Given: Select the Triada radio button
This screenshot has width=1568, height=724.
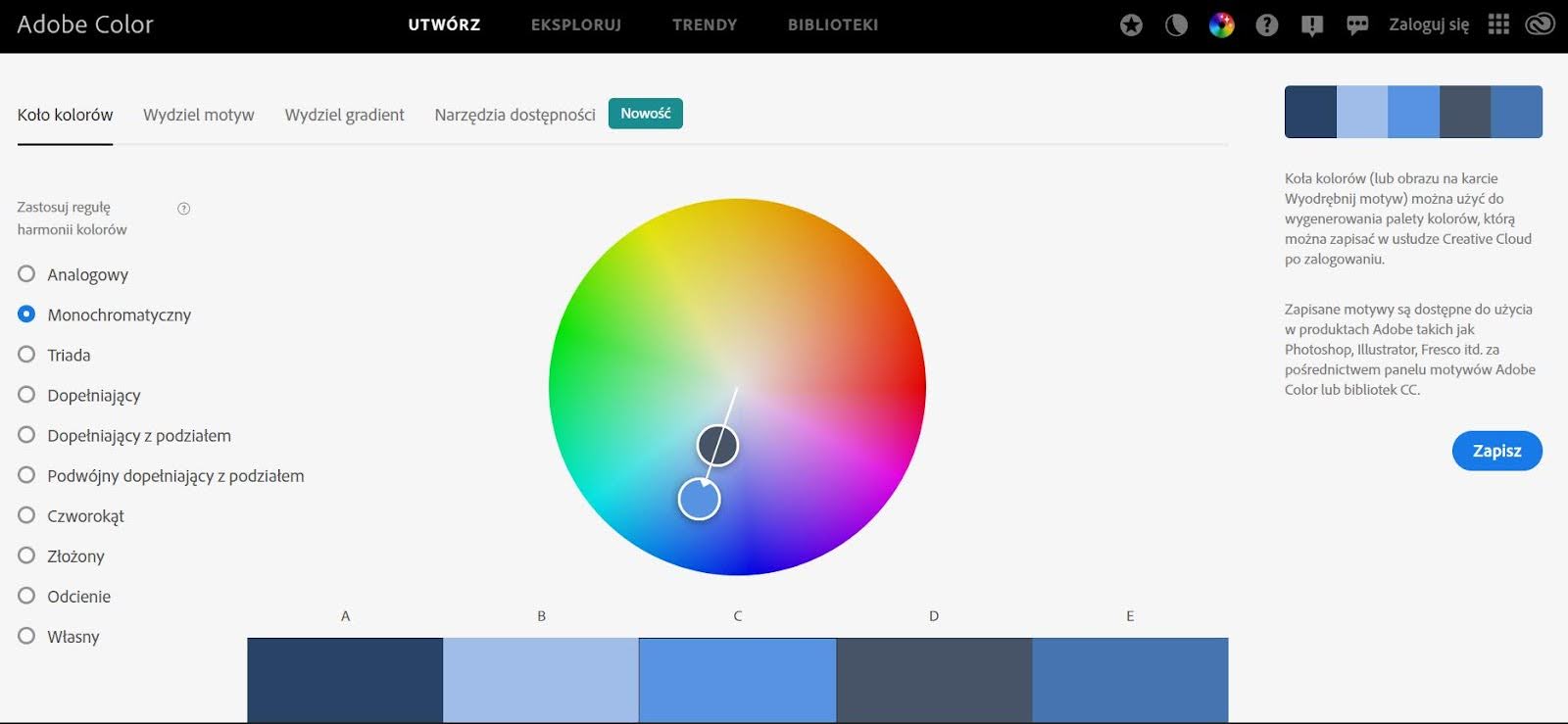Looking at the screenshot, I should tap(26, 355).
